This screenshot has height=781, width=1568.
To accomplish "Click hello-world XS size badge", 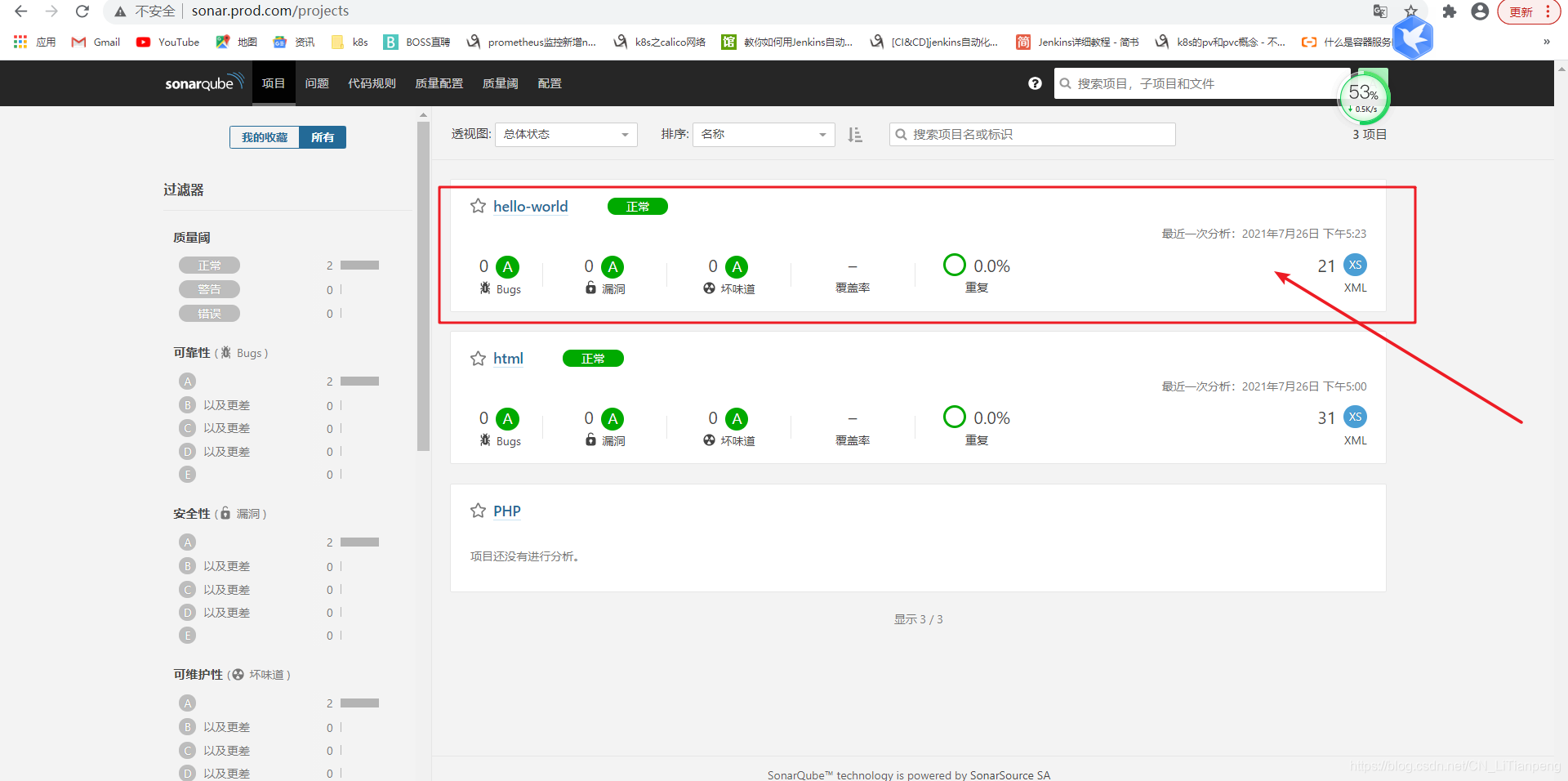I will pyautogui.click(x=1355, y=265).
